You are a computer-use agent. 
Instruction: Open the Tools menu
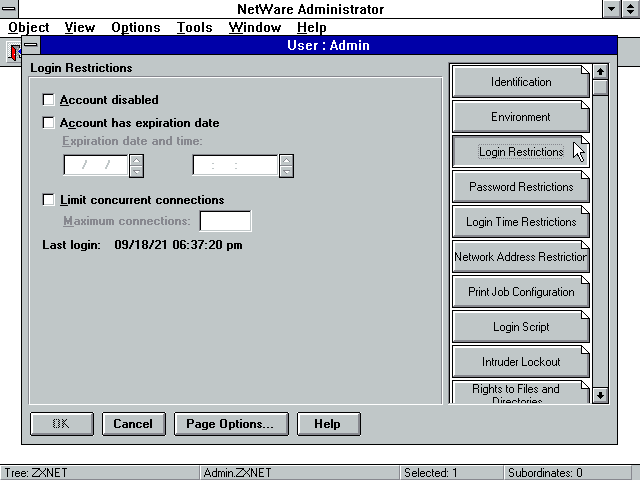click(x=195, y=27)
